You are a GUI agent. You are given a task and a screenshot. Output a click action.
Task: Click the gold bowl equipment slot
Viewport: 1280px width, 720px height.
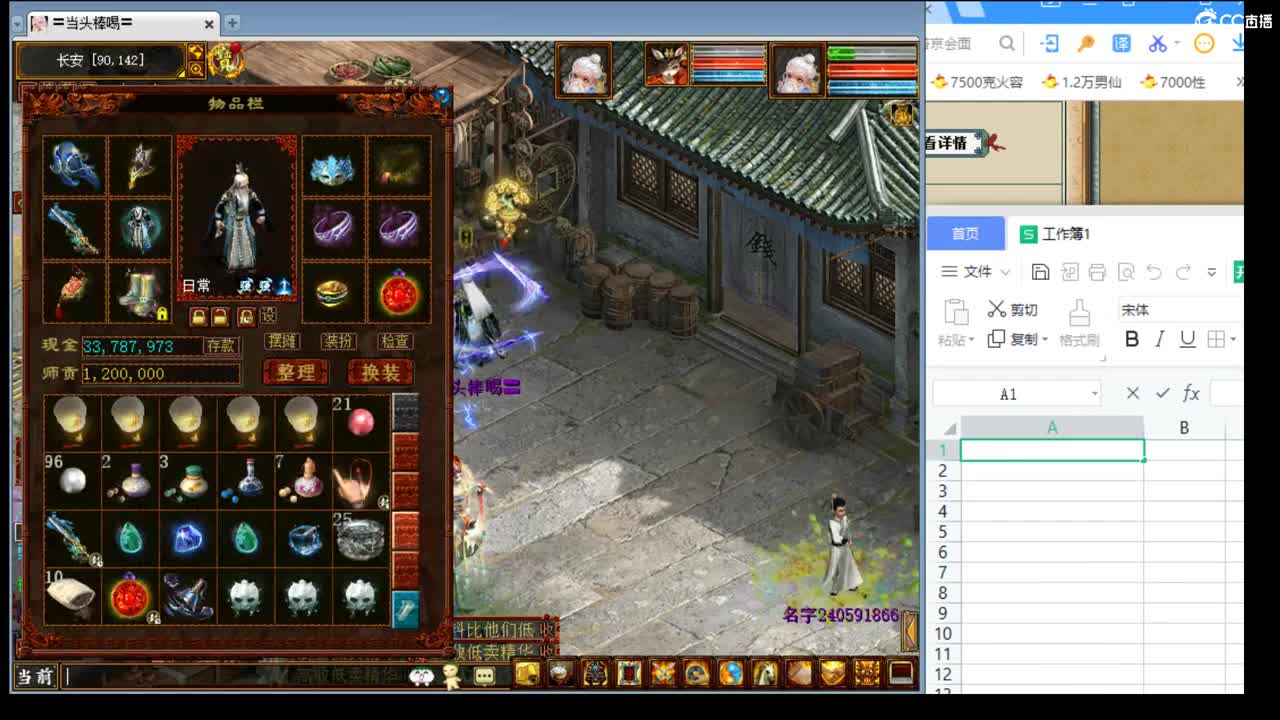coord(333,292)
